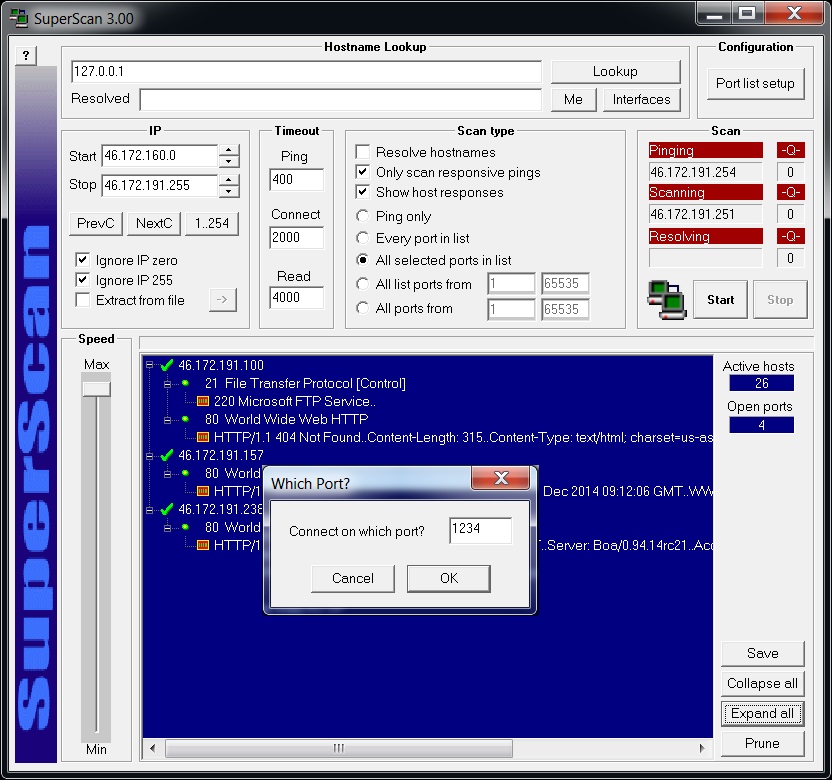Click the Ping timeout field
Viewport: 832px width, 780px height.
point(296,180)
